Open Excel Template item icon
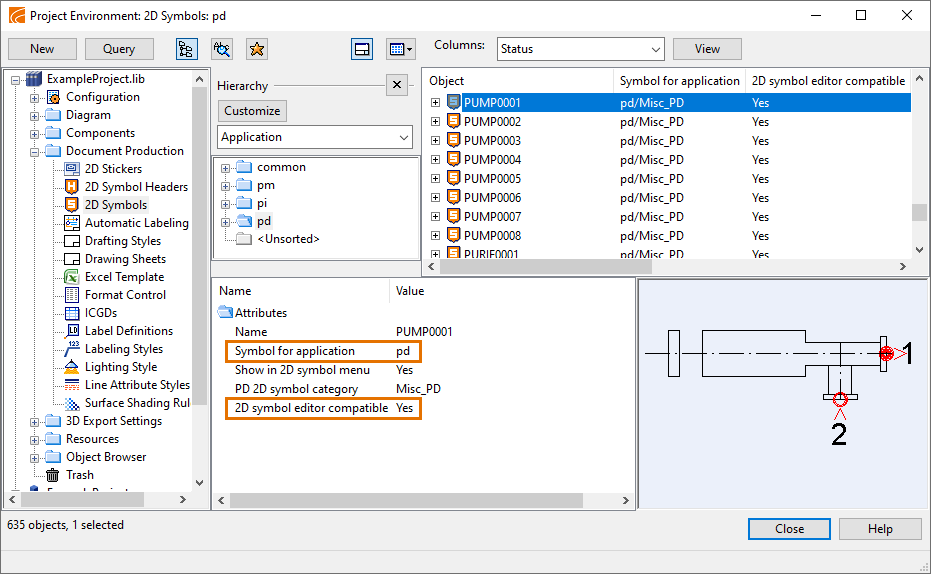Viewport: 931px width, 574px height. 72,277
